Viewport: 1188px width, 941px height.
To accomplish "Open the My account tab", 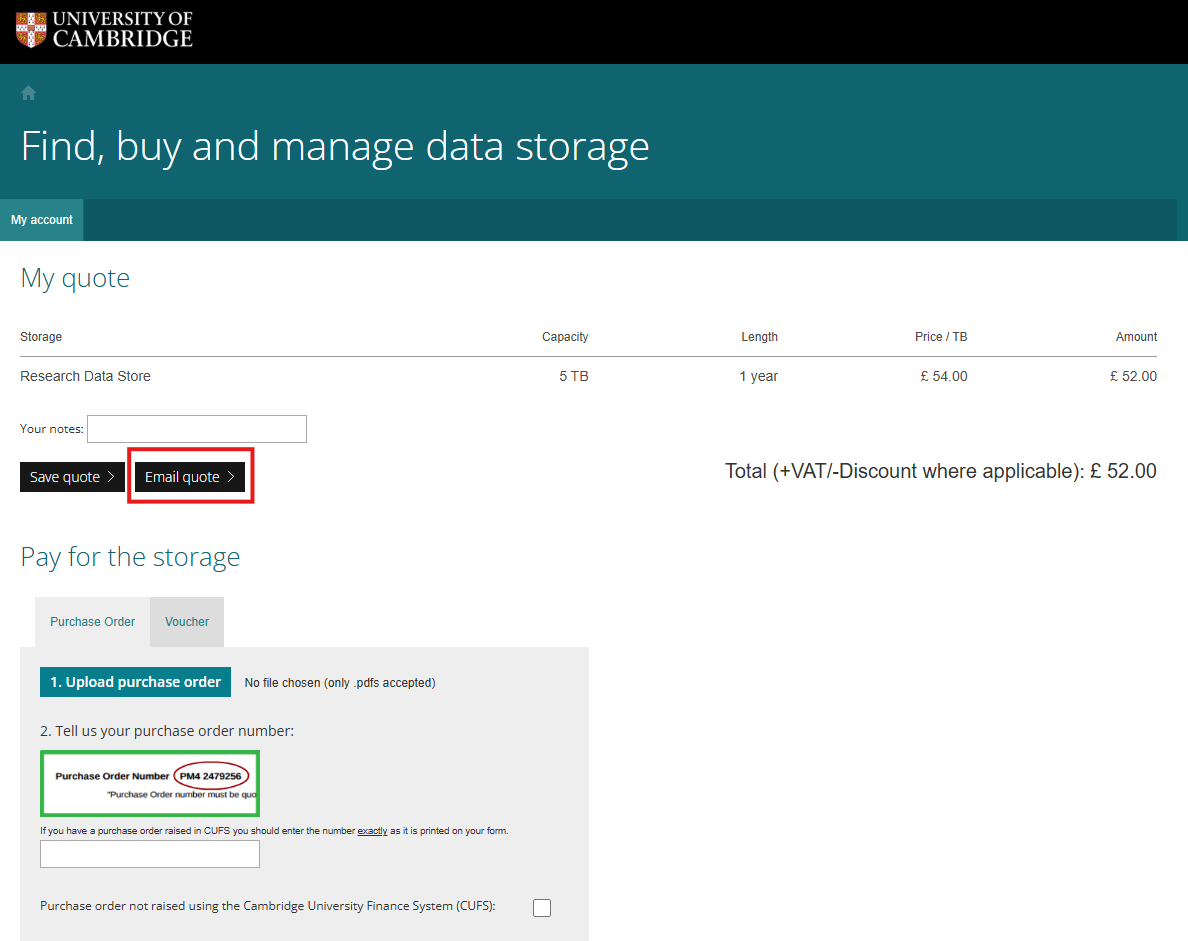I will click(42, 220).
